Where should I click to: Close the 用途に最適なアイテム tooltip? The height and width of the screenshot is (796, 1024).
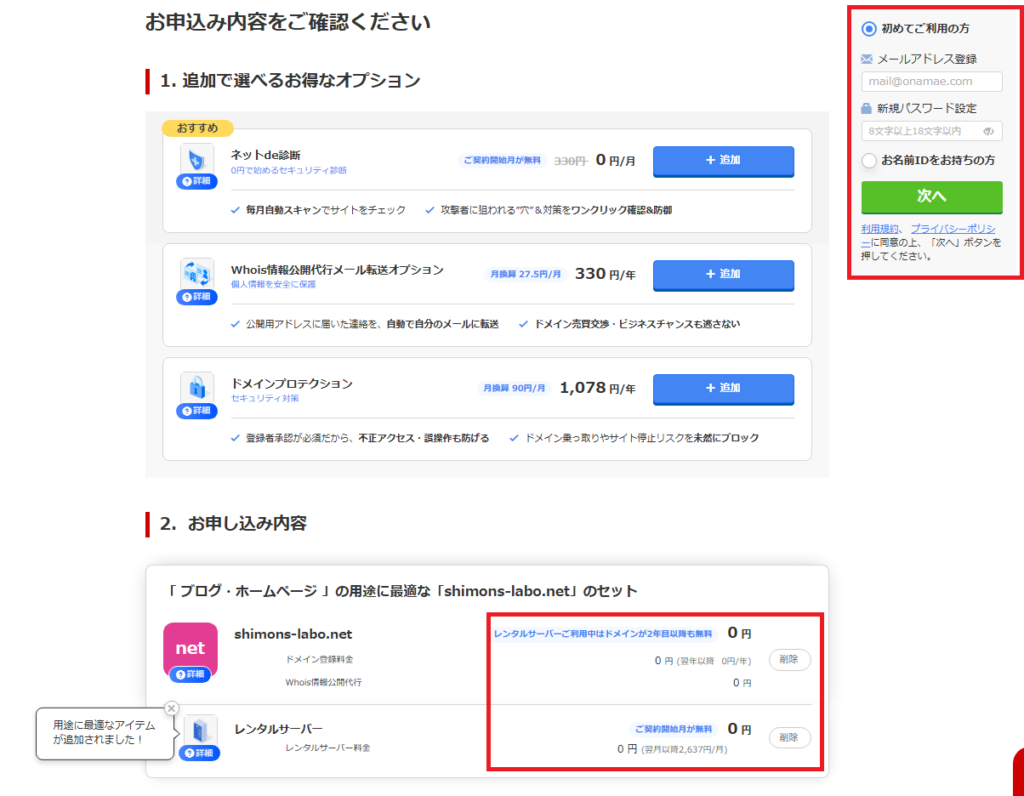(x=171, y=708)
